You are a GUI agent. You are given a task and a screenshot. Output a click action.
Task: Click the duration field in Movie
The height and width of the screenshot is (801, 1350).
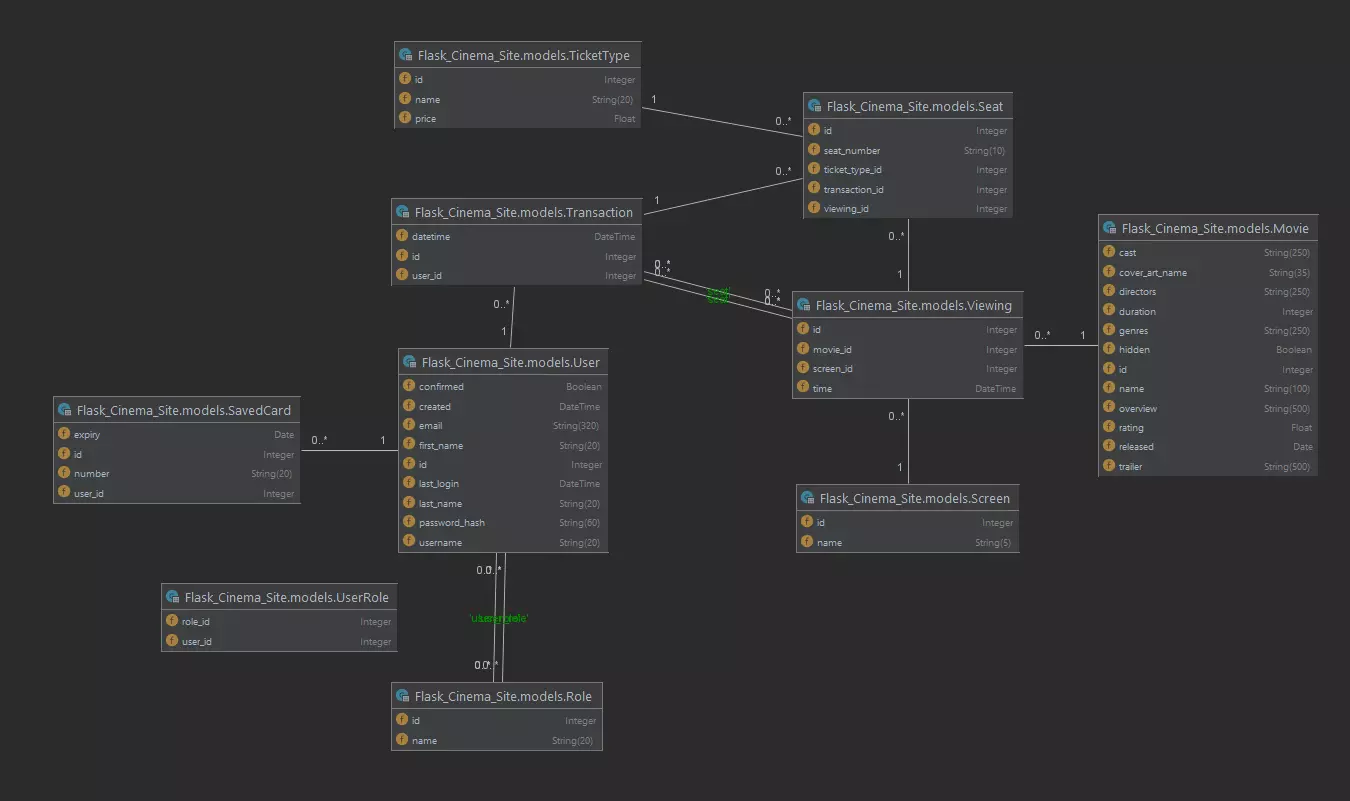pos(1208,311)
